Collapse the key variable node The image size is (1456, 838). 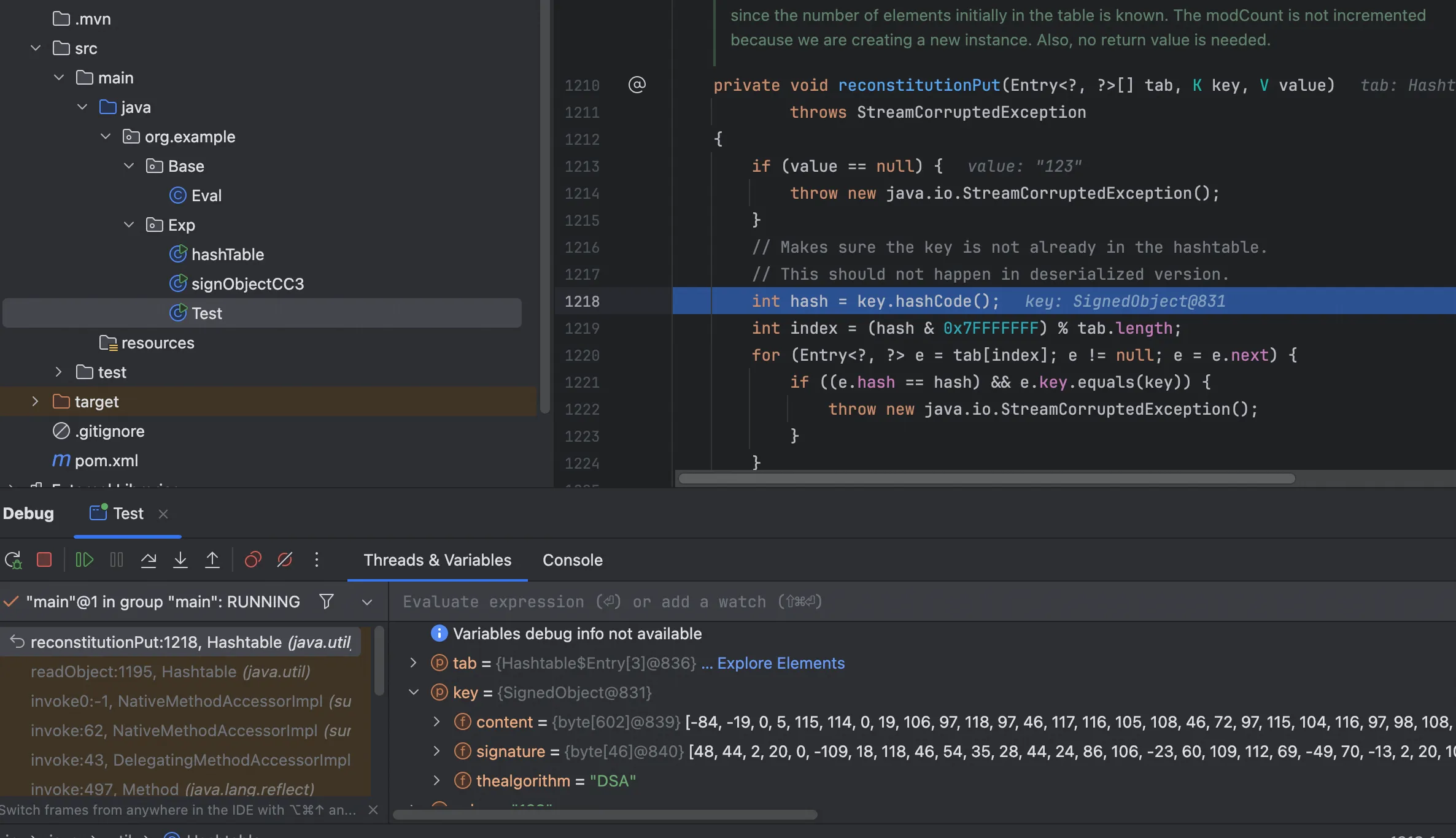pos(413,693)
